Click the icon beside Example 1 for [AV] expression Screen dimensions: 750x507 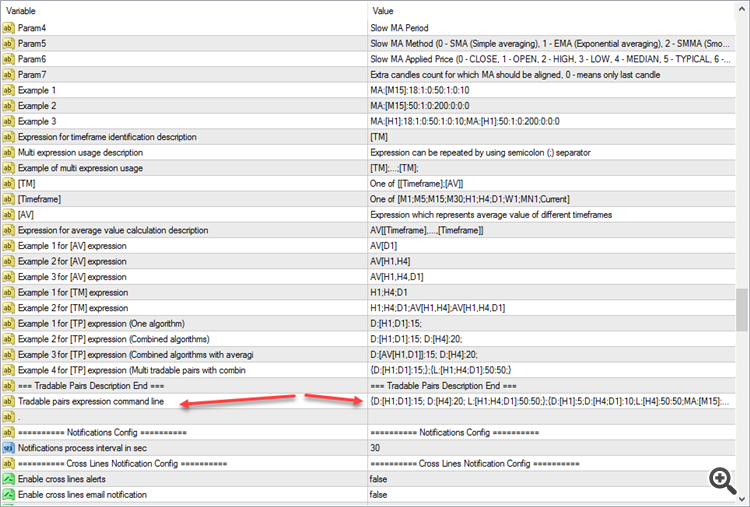point(8,246)
